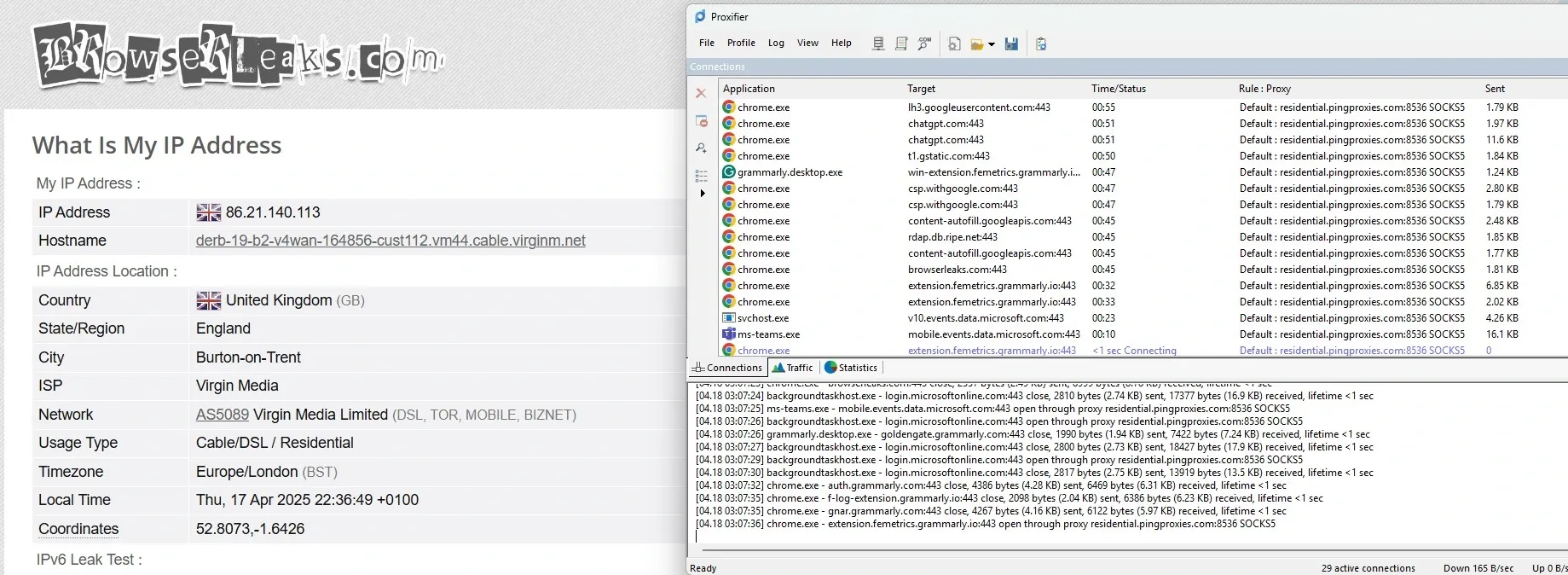
Task: Click the Coordinates label link
Action: [x=78, y=529]
